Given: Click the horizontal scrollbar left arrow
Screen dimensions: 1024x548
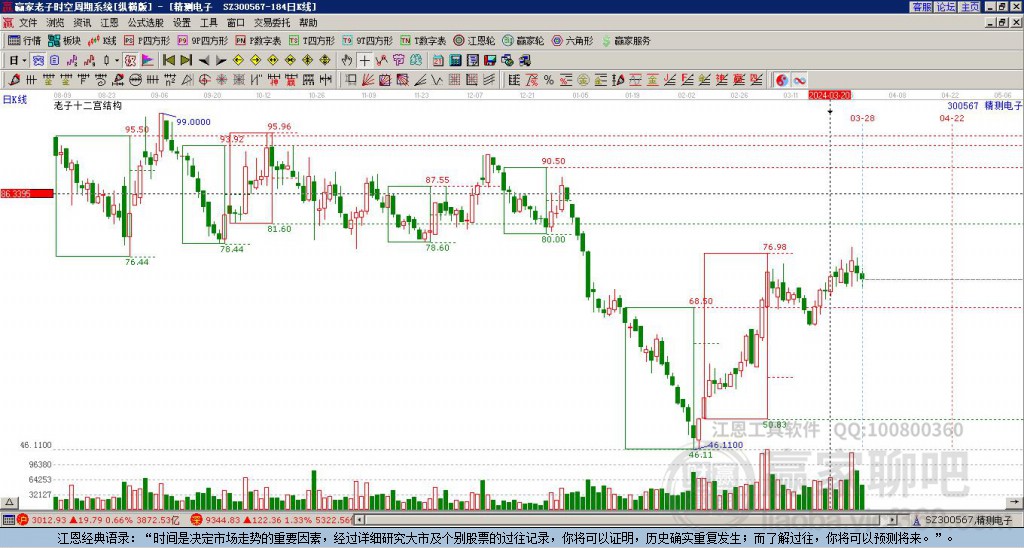Looking at the screenshot, I should click(359, 520).
